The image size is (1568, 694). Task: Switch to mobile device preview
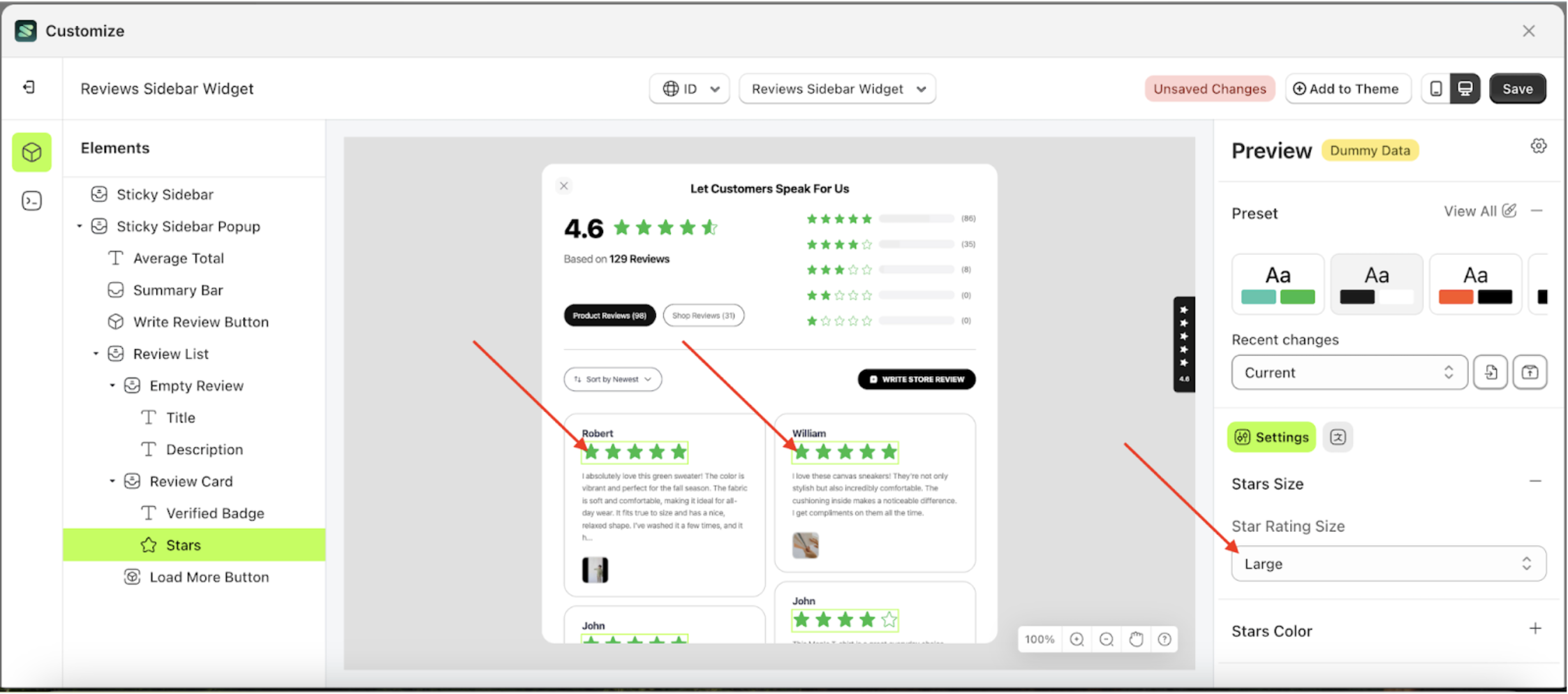point(1436,89)
